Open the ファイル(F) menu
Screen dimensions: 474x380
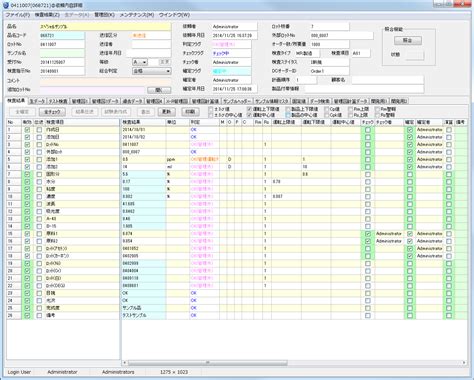(x=18, y=15)
